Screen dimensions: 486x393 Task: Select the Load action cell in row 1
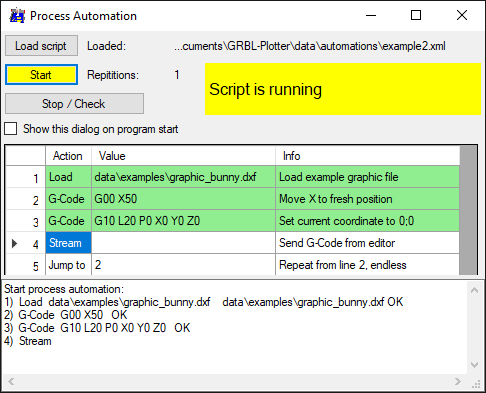click(x=68, y=177)
